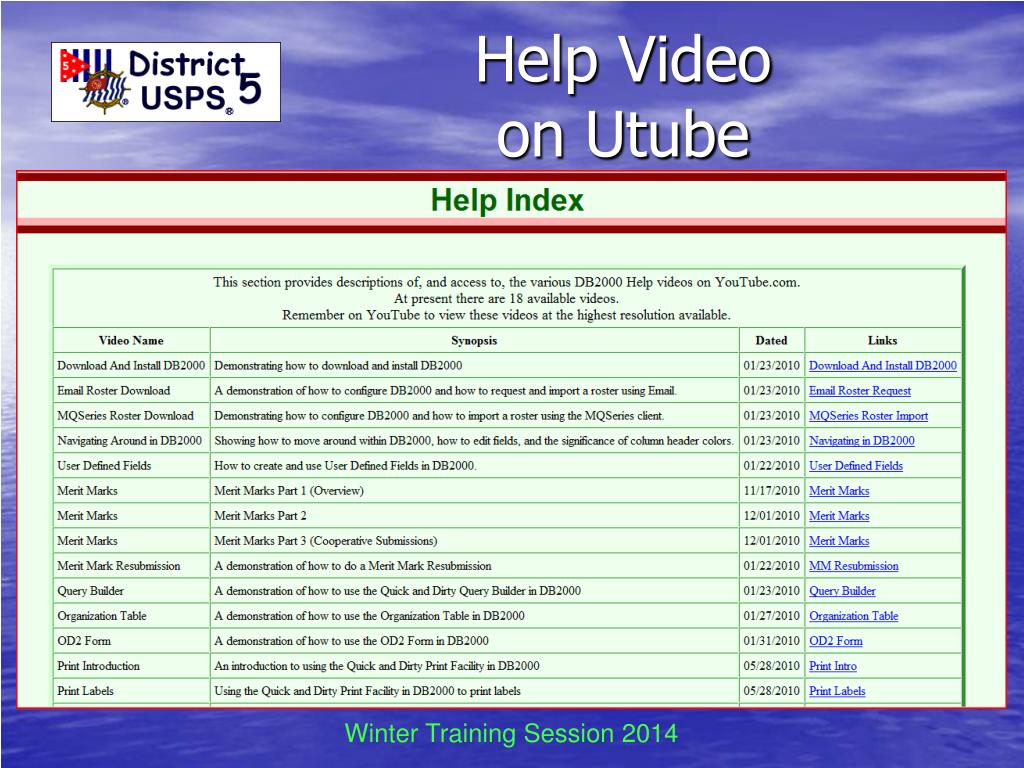Click the date 01/31/2010 in OD2 Form row
1024x768 pixels.
click(771, 641)
